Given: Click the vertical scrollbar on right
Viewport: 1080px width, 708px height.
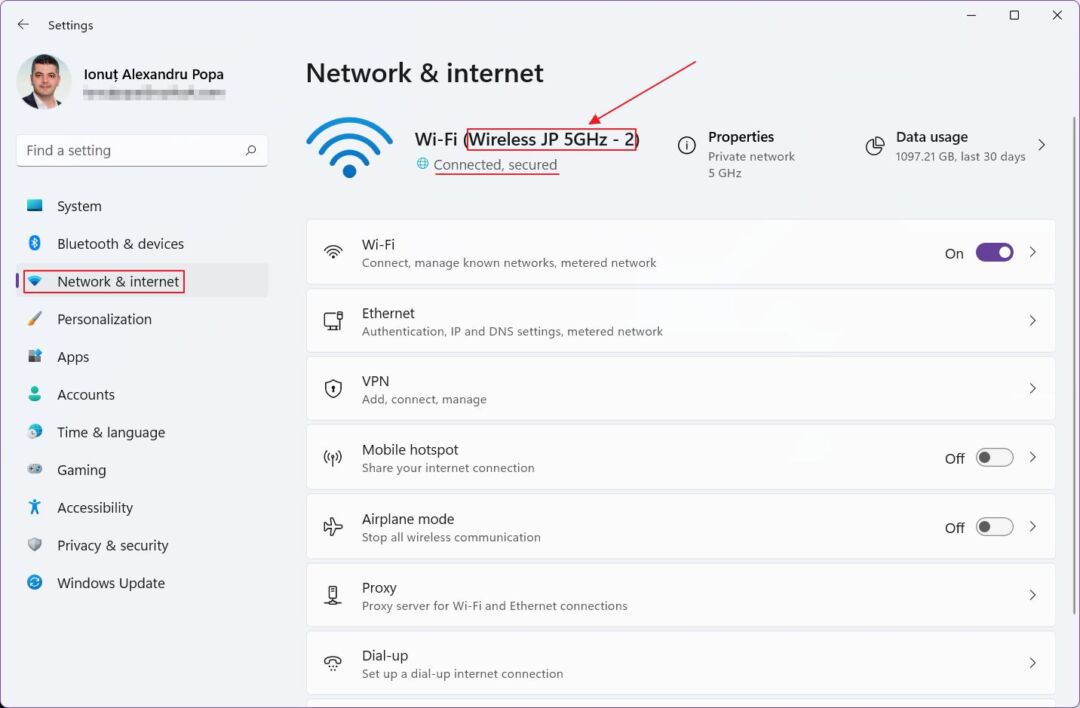Looking at the screenshot, I should (1074, 365).
